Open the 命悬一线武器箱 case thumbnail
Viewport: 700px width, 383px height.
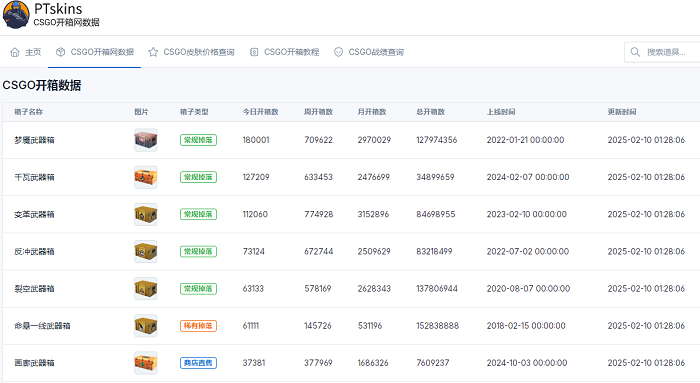tap(146, 325)
